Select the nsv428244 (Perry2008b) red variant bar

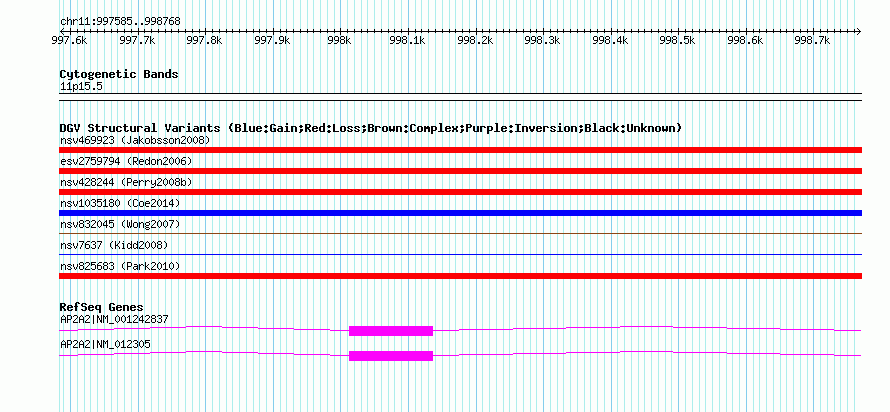pyautogui.click(x=460, y=192)
